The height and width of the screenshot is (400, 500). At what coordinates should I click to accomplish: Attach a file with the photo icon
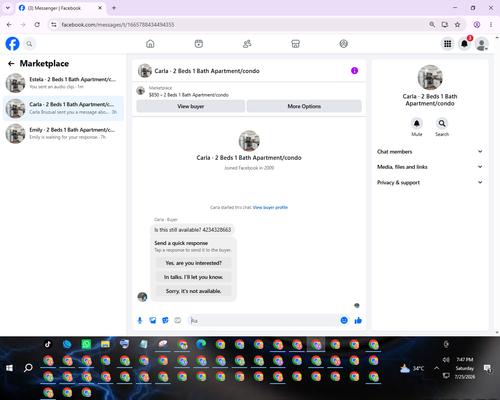(153, 320)
